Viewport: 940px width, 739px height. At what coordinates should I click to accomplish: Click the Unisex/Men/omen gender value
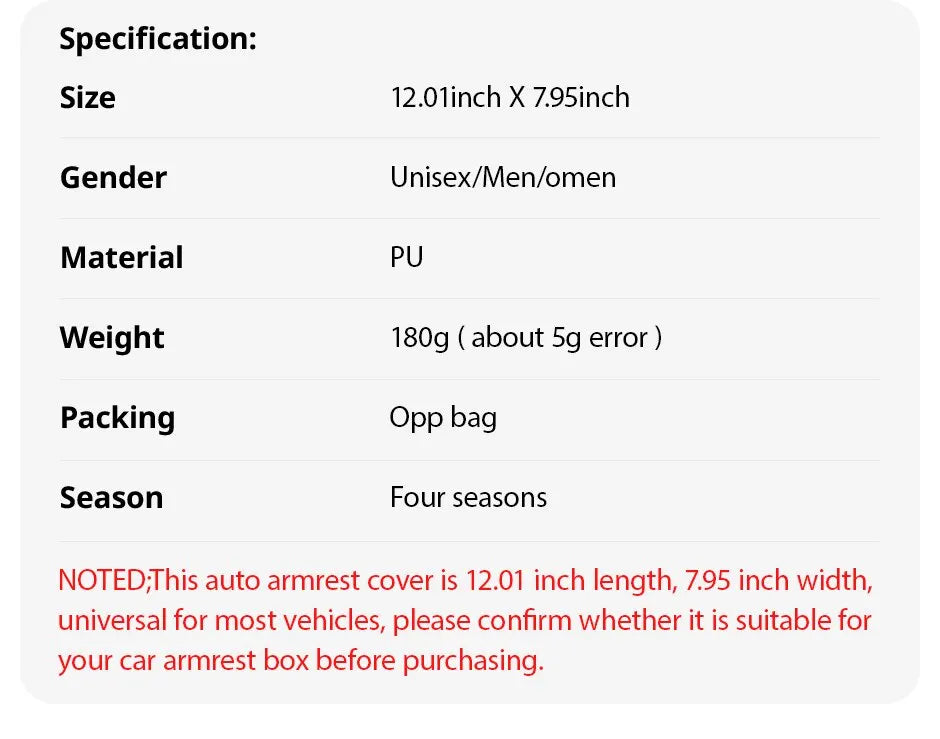(503, 178)
